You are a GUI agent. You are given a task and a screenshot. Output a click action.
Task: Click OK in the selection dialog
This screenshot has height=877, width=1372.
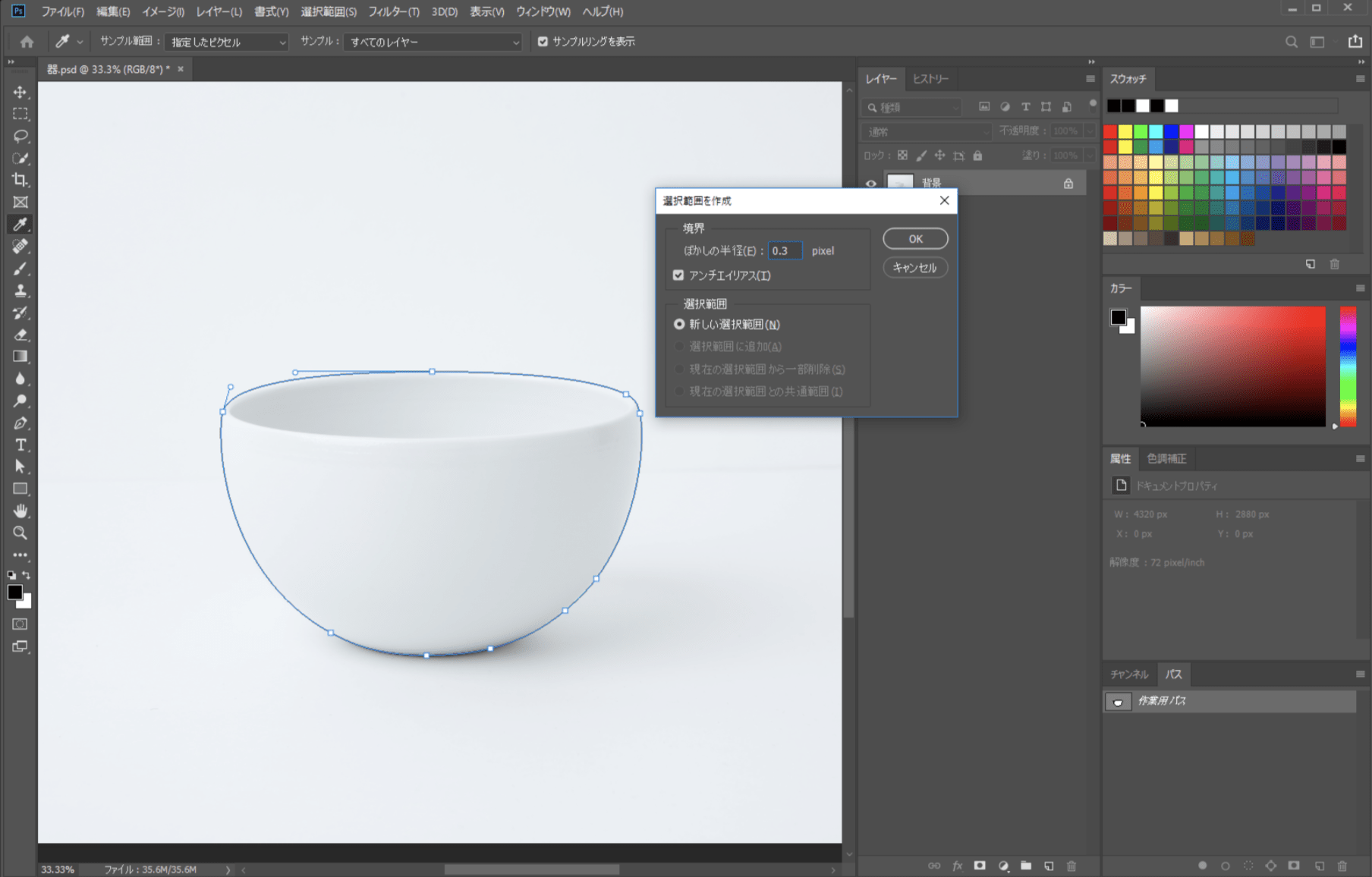(915, 239)
